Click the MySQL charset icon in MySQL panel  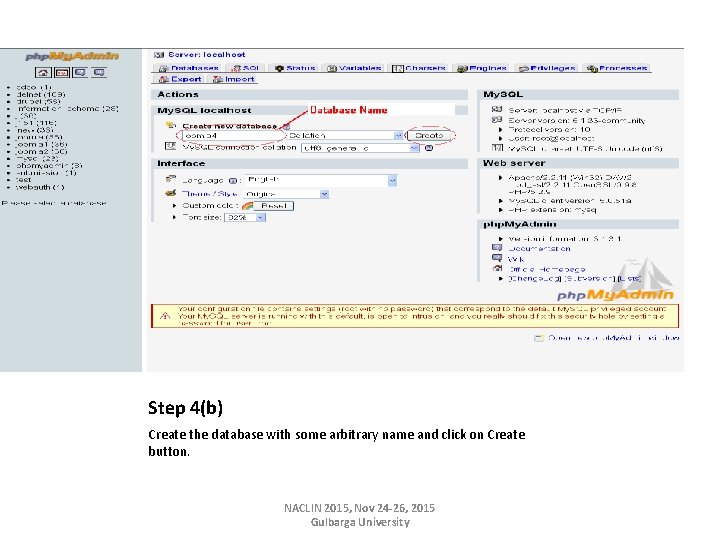coord(497,148)
